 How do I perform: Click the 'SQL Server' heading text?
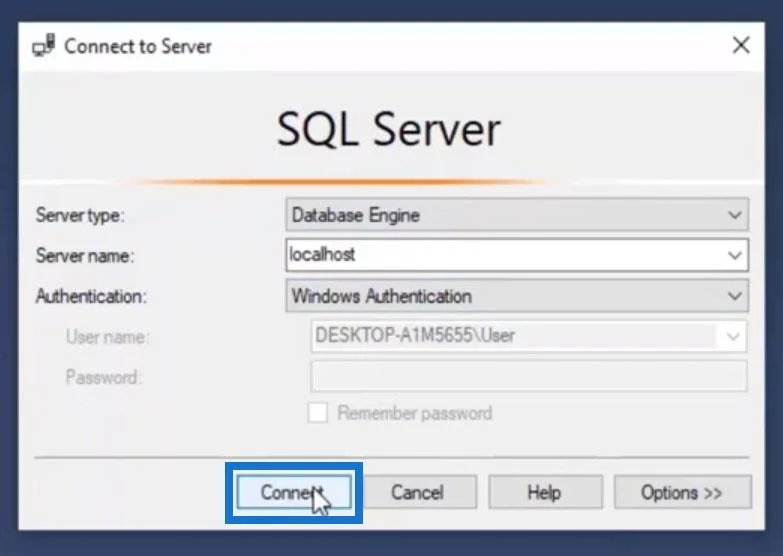click(x=389, y=129)
